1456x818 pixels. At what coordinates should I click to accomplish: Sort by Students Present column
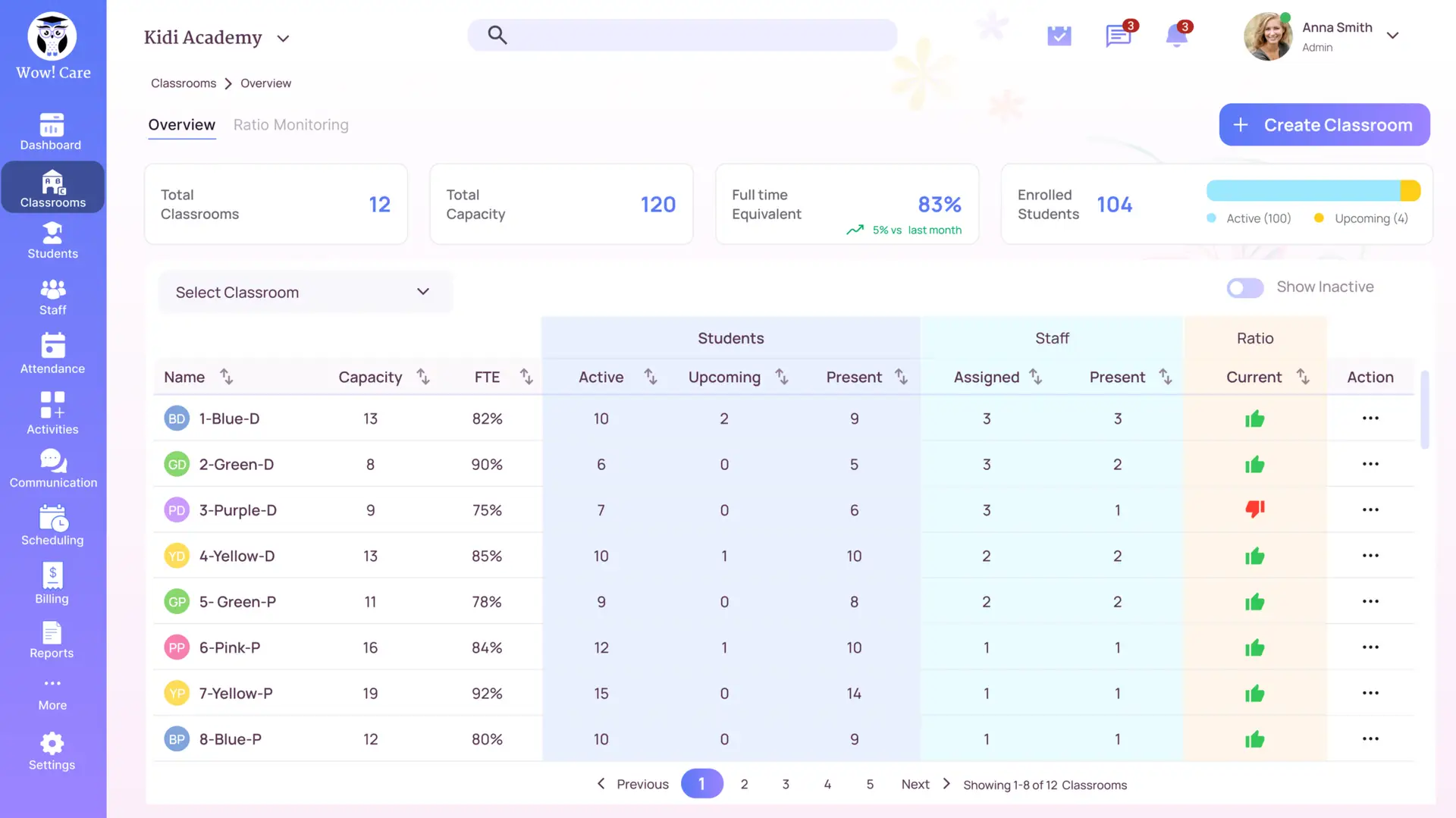coord(901,377)
